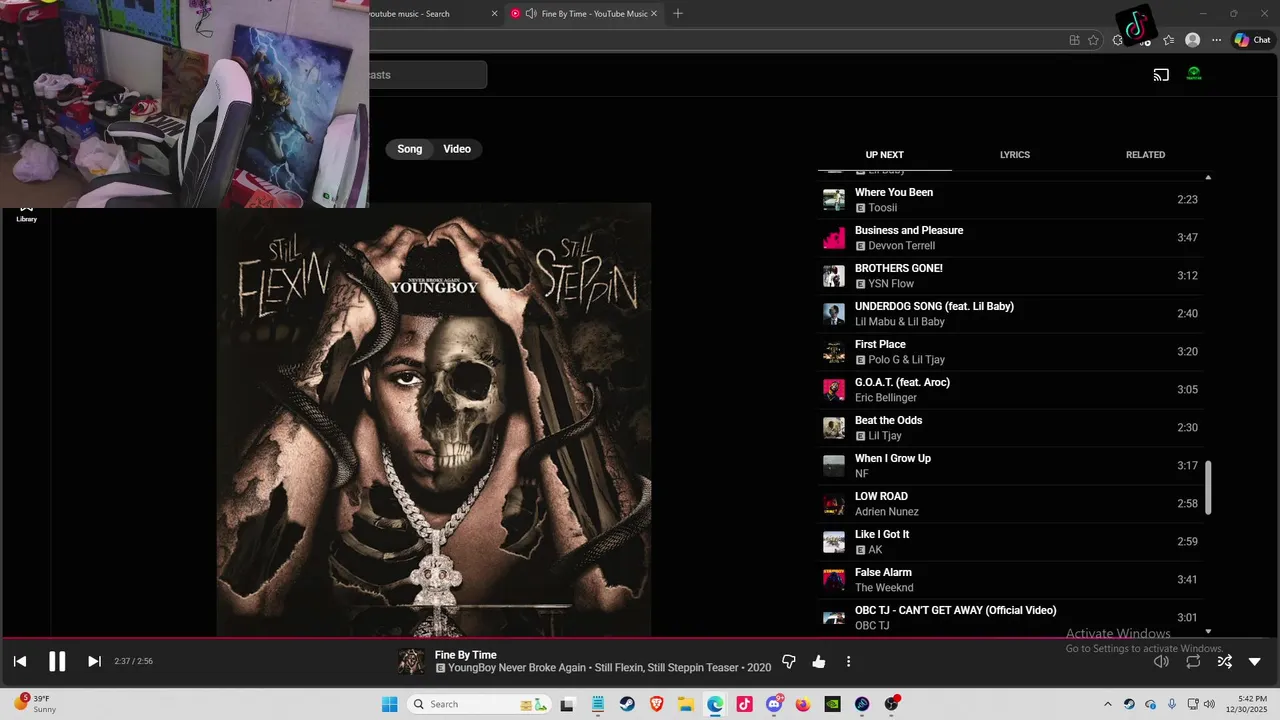The height and width of the screenshot is (720, 1280).
Task: Play G.O.A.T. (feat. Aroc) from queue
Action: click(x=1010, y=390)
